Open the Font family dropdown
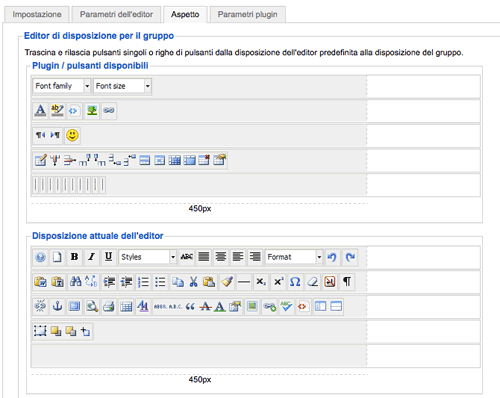 tap(62, 86)
